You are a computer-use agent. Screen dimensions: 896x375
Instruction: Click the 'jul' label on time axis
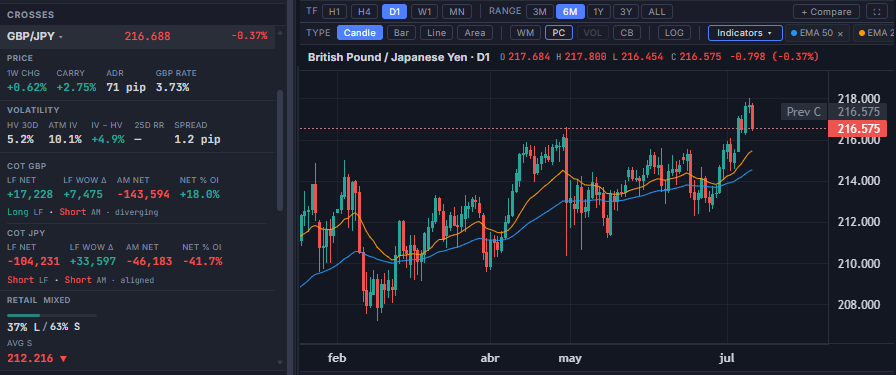pos(727,358)
